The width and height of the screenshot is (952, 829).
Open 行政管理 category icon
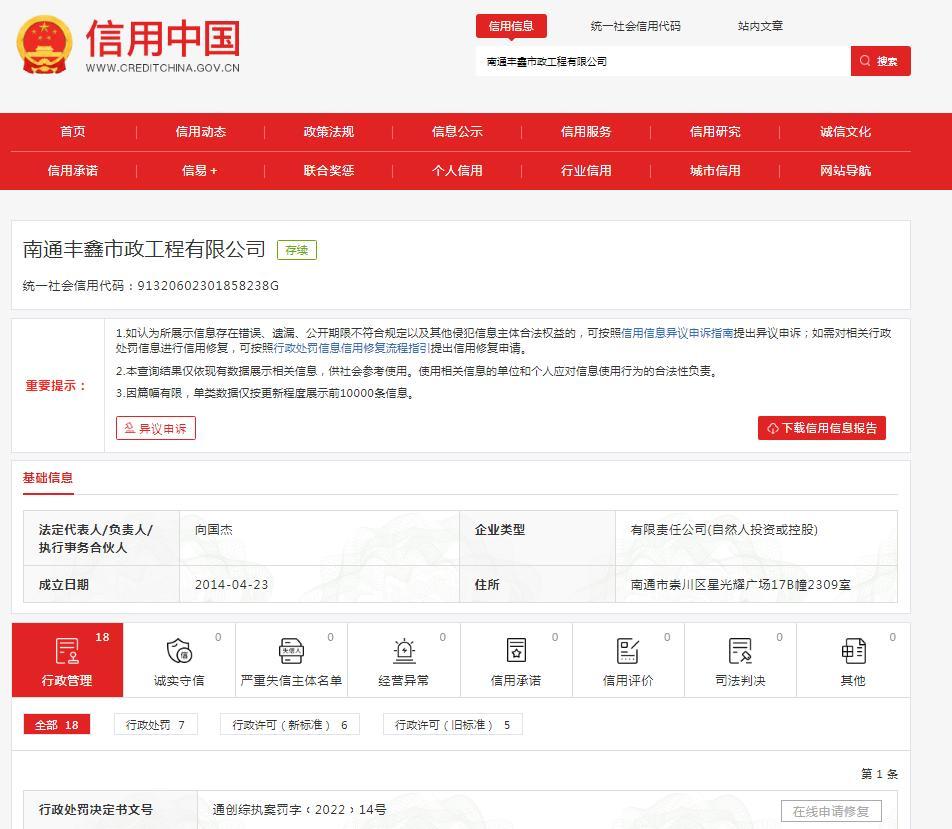[x=67, y=651]
